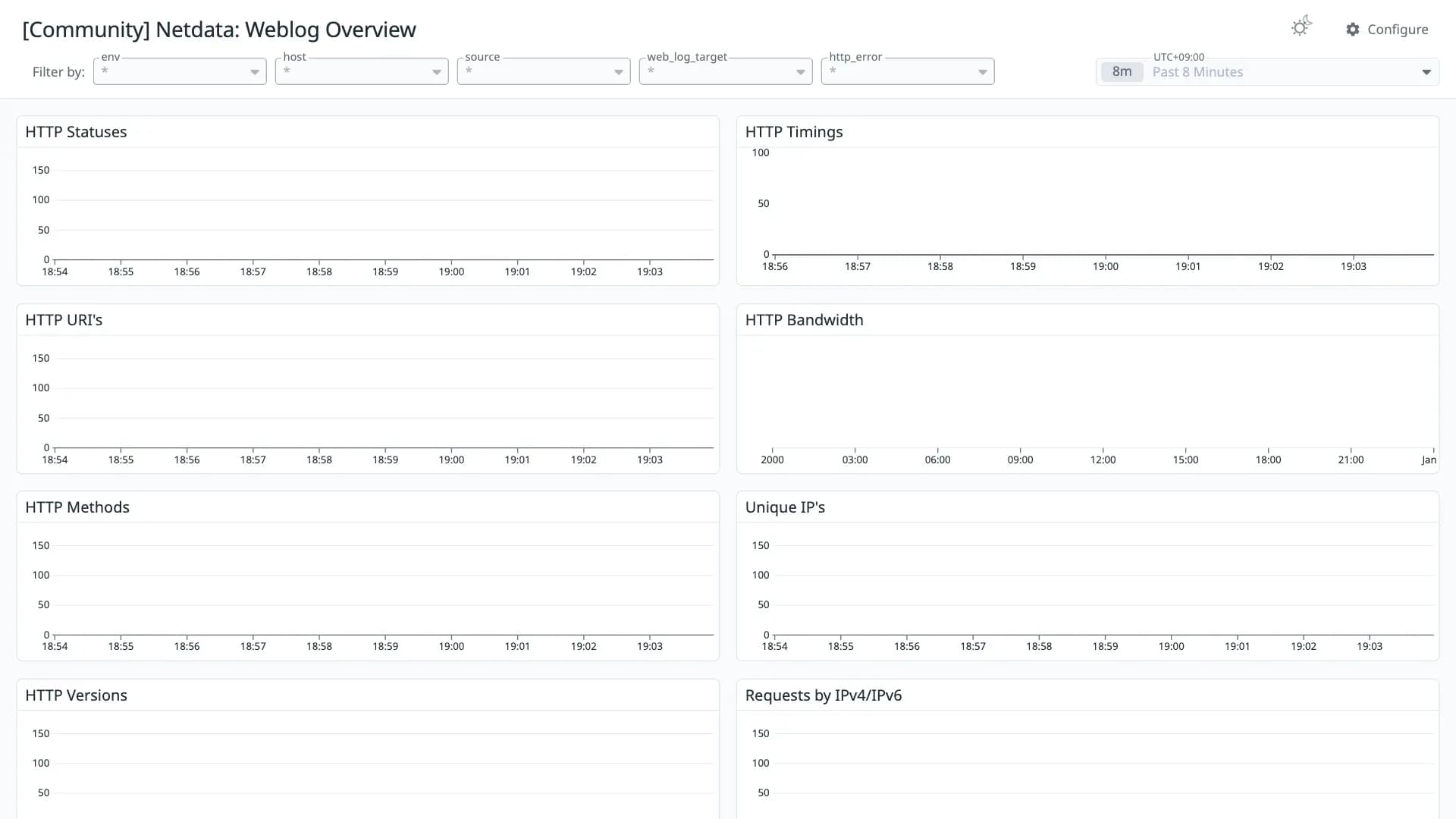Click the Requests by IPv4/IPv6 widget title
The width and height of the screenshot is (1456, 819).
[824, 695]
